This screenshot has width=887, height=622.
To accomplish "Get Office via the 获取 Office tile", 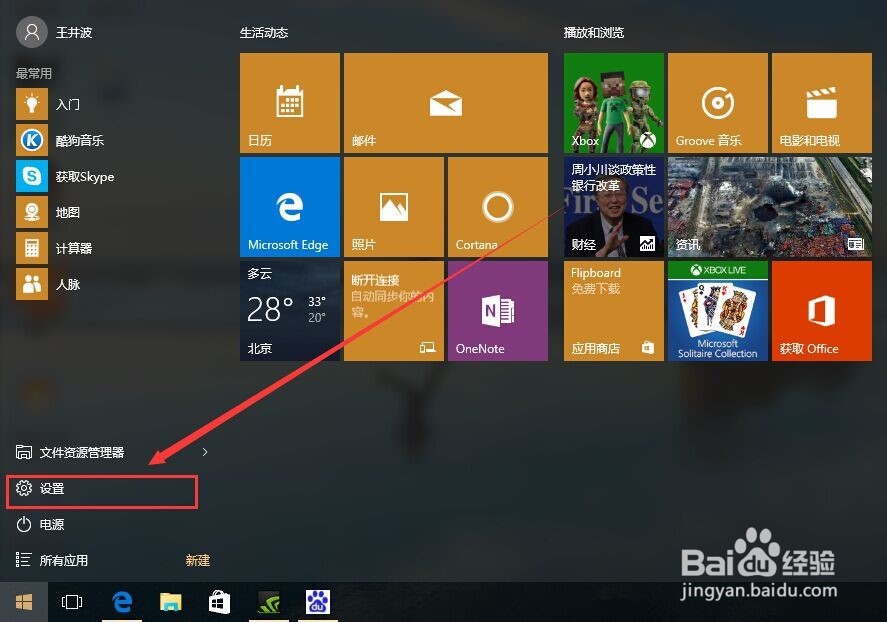I will 821,310.
